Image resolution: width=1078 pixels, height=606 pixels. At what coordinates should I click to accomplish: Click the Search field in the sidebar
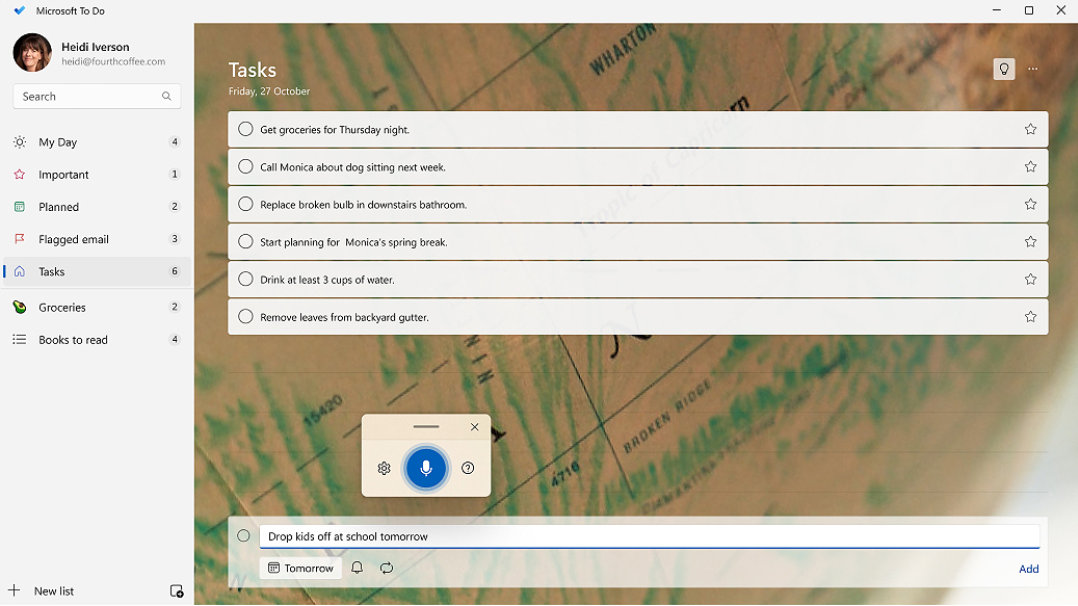[90, 96]
